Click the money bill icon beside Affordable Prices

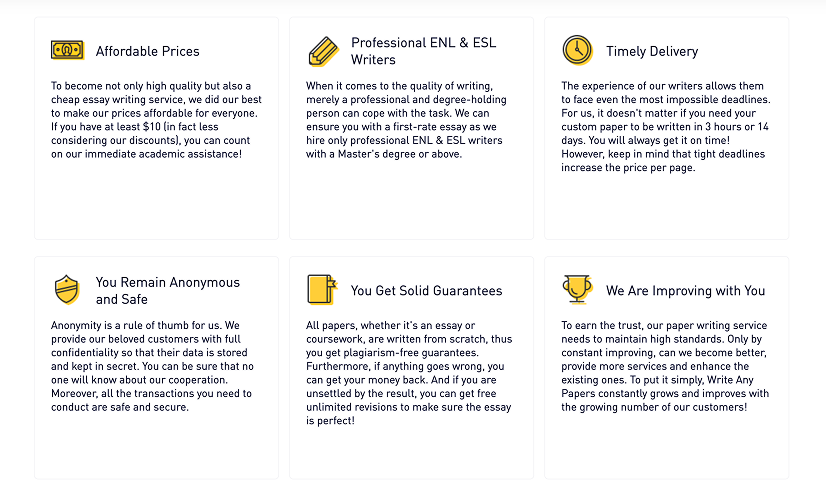tap(68, 50)
